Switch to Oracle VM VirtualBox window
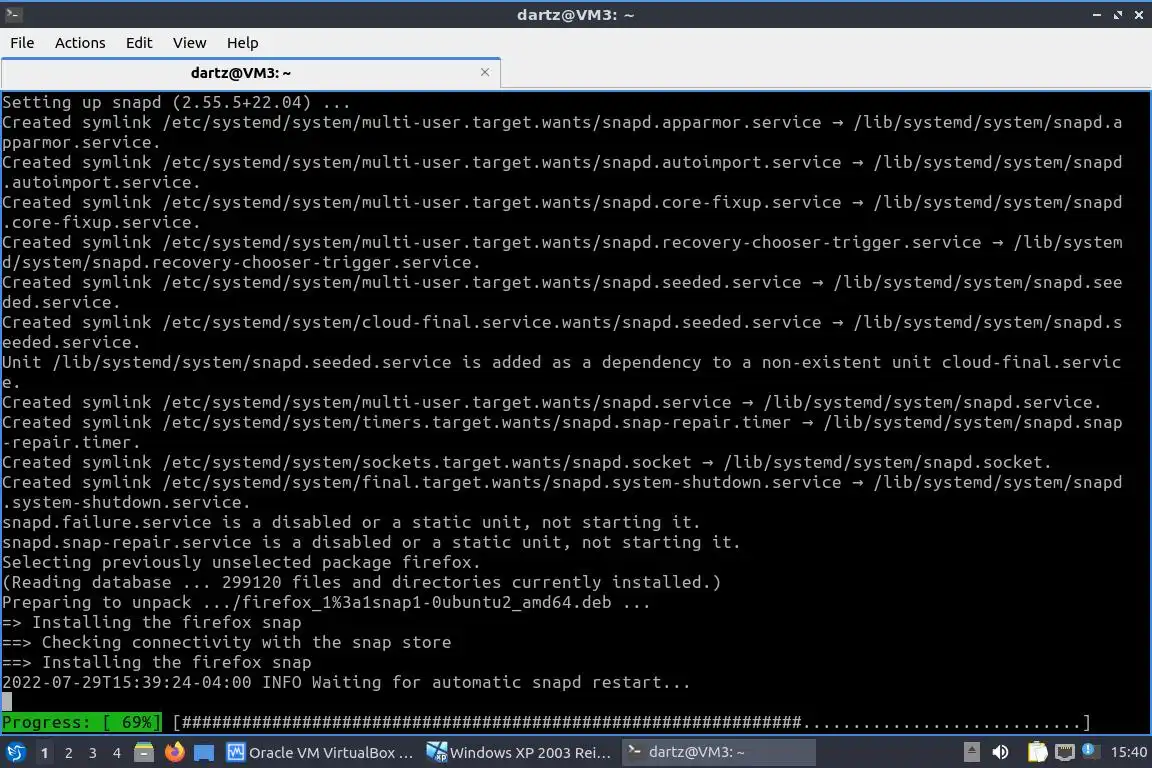This screenshot has width=1152, height=768. (320, 753)
